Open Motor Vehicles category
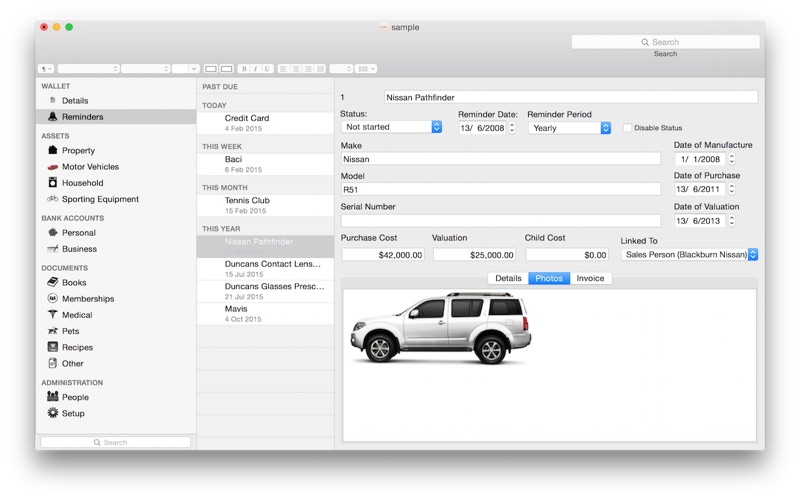This screenshot has width=800, height=500. click(90, 167)
